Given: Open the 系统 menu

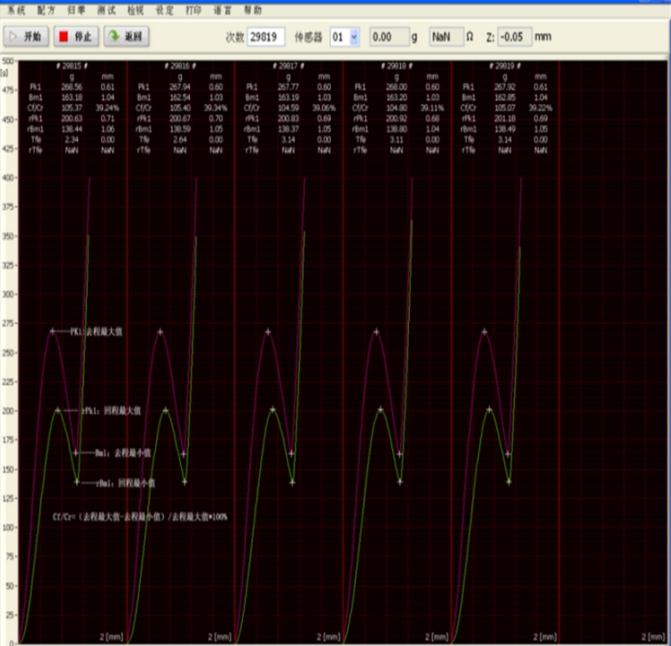Looking at the screenshot, I should [x=16, y=10].
